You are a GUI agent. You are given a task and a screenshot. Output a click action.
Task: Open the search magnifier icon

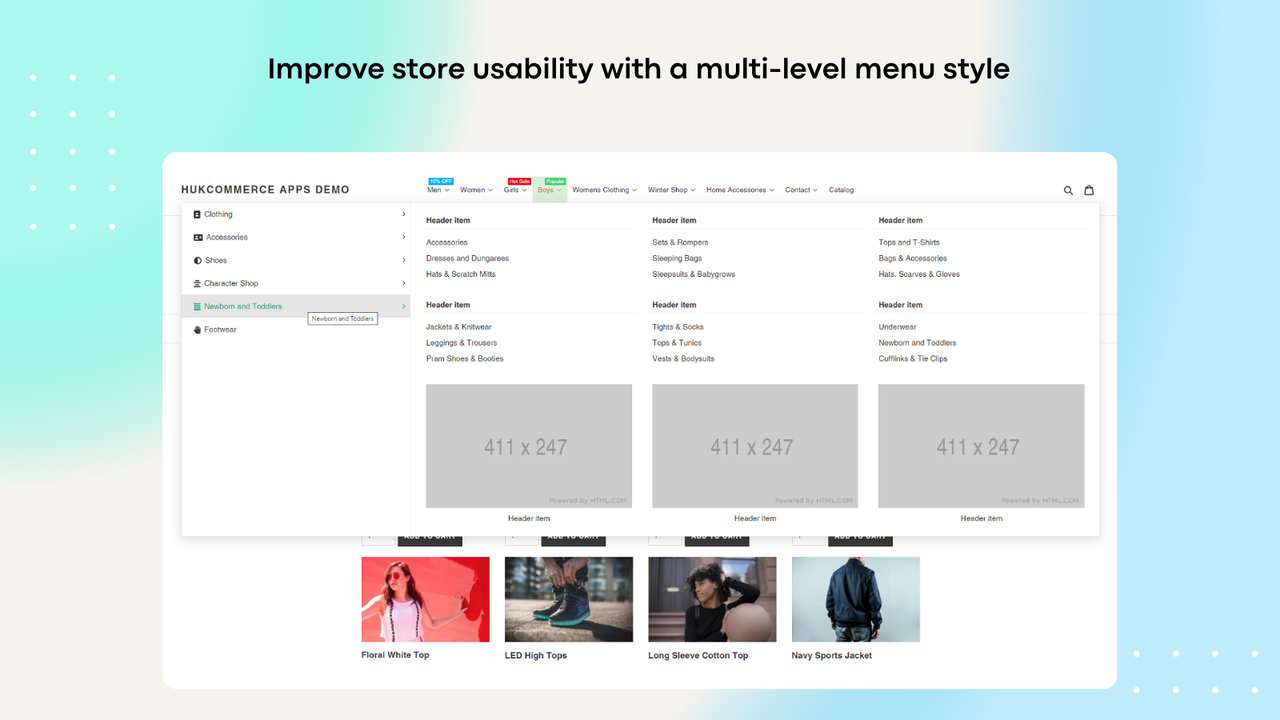point(1068,190)
